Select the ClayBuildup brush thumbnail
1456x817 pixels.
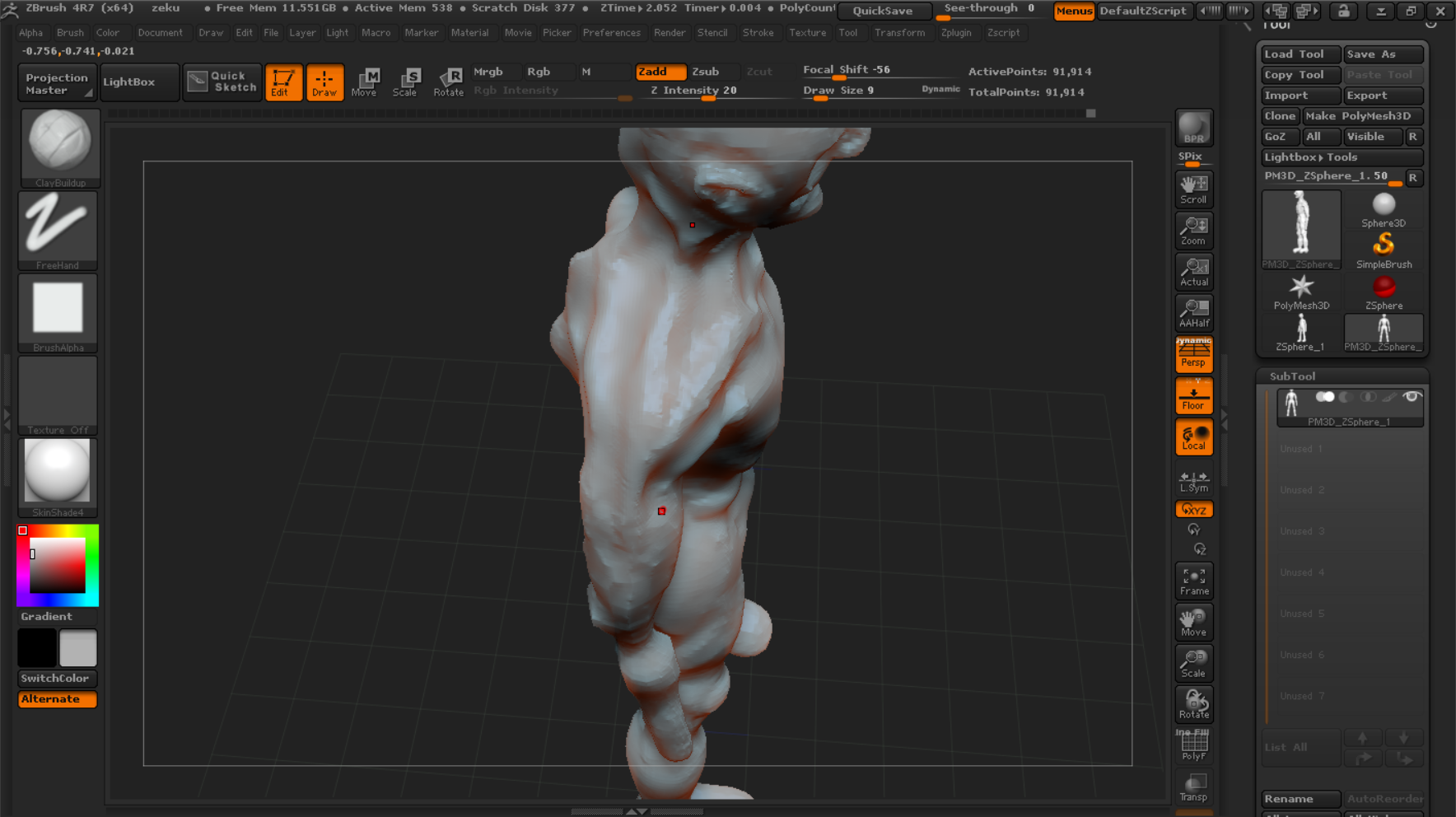[59, 147]
